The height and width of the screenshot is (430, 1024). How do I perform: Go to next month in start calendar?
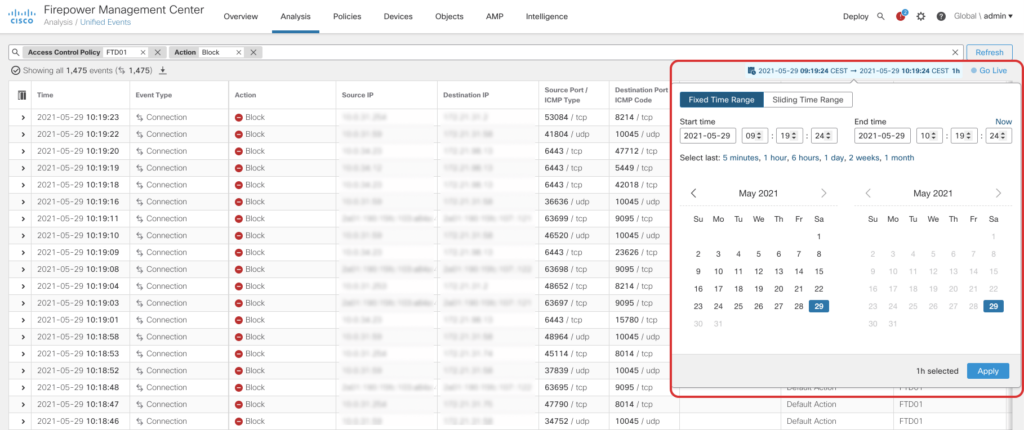click(824, 193)
